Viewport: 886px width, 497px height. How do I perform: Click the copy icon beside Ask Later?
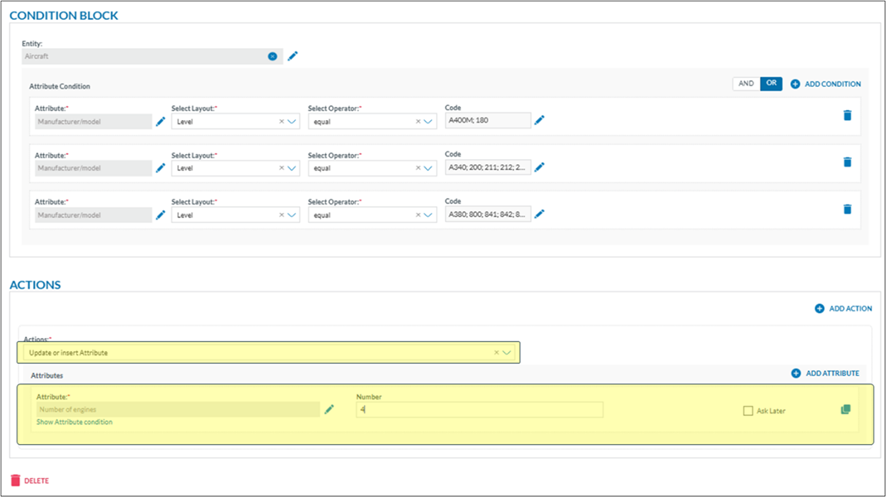pos(846,410)
